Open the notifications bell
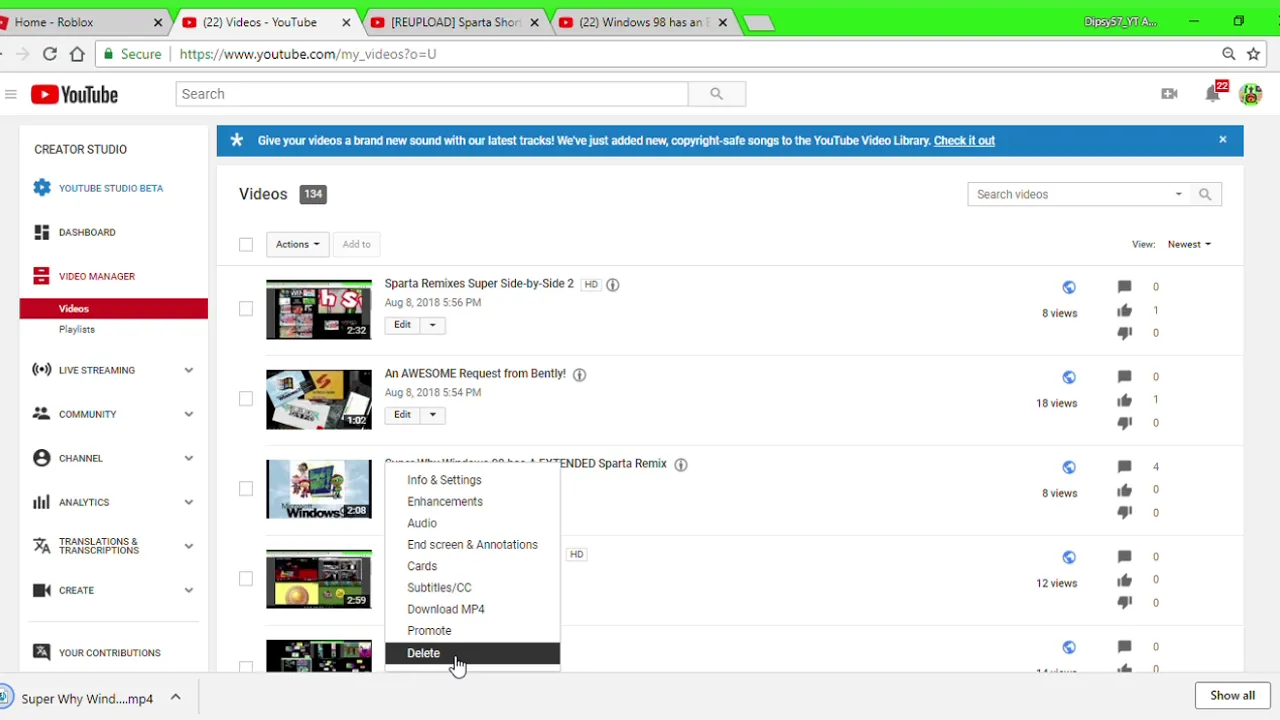Screen dimensions: 1280x720 (1213, 94)
